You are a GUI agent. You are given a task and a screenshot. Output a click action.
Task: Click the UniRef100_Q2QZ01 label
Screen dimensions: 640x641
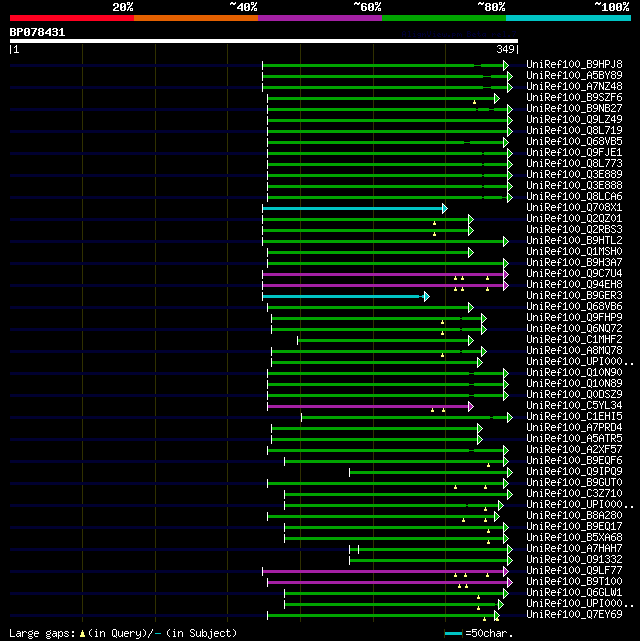(574, 219)
